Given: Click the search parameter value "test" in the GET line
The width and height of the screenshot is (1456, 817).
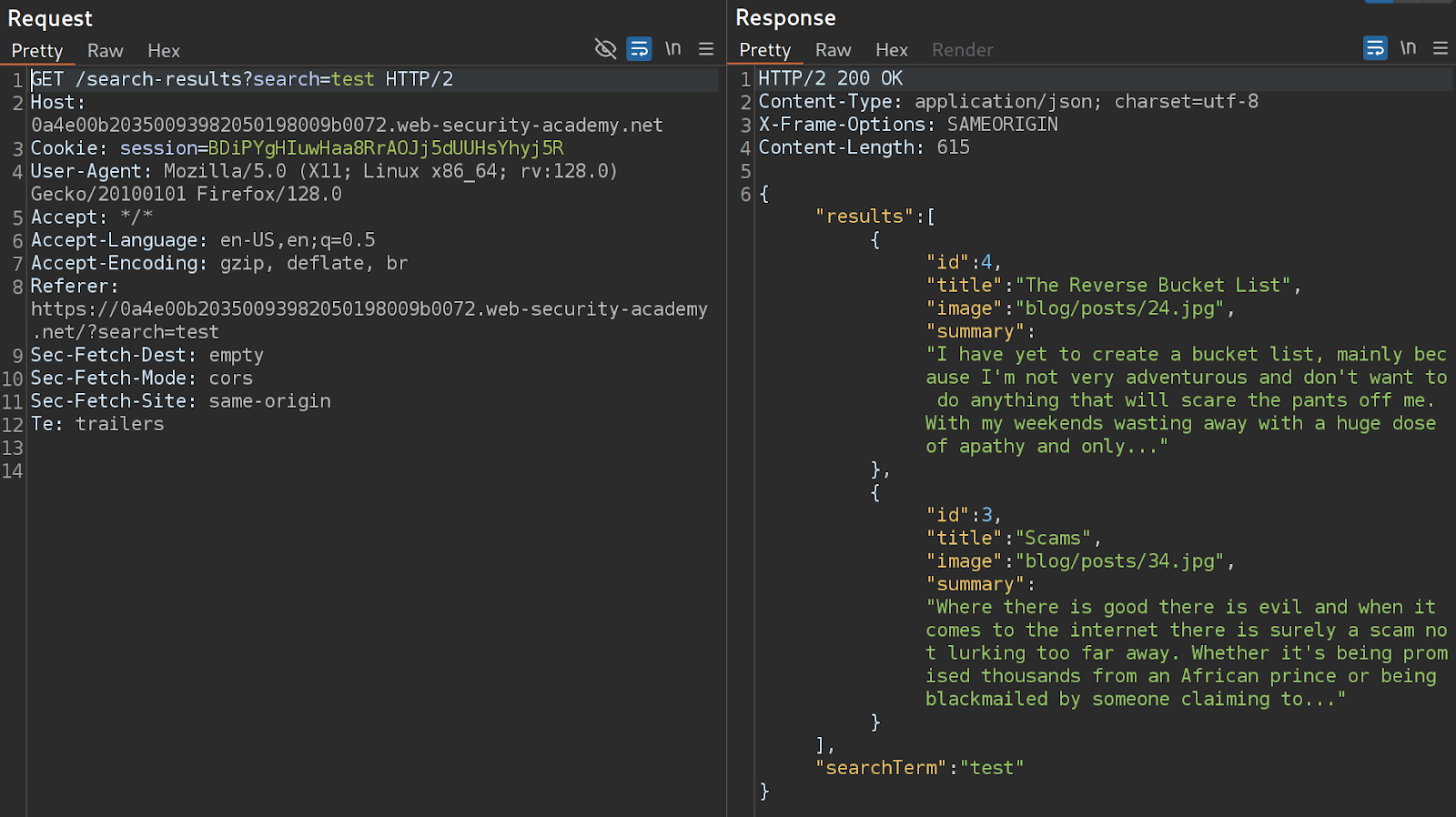Looking at the screenshot, I should pyautogui.click(x=352, y=79).
